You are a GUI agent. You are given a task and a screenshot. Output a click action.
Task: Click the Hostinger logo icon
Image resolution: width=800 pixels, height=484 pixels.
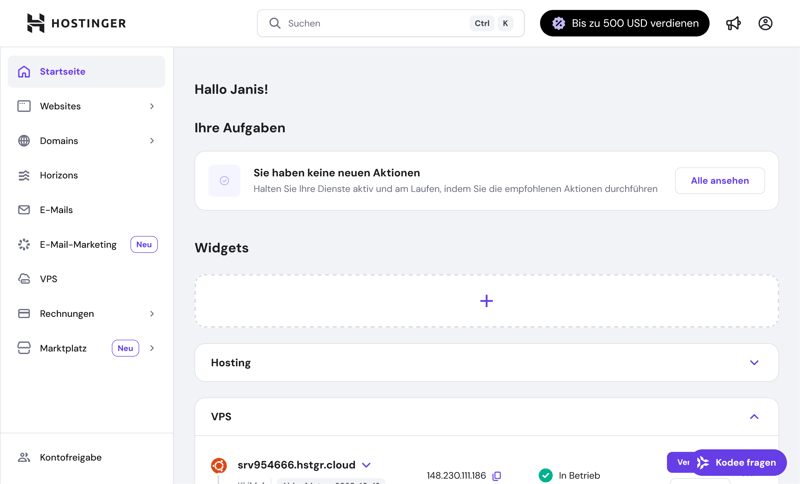(36, 23)
